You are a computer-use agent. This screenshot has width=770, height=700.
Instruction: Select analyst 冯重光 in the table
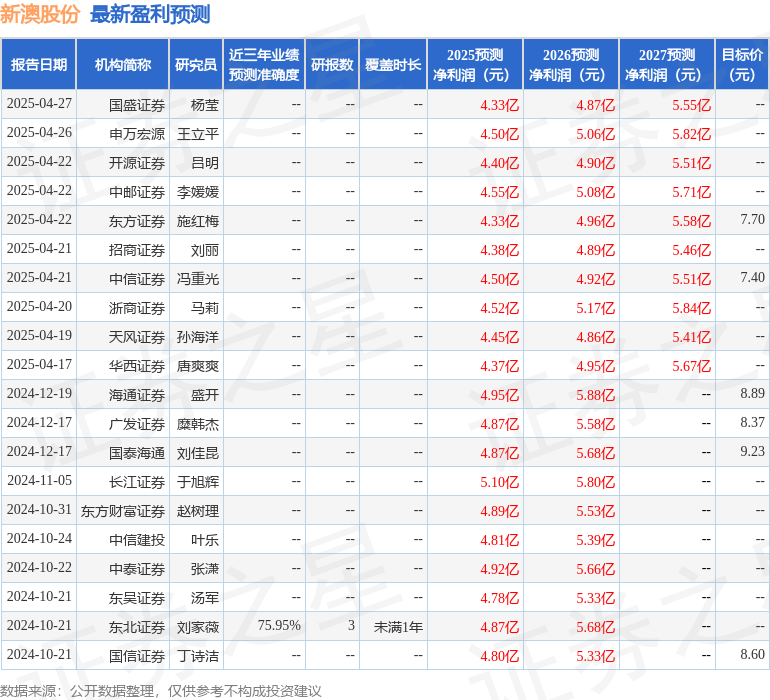(198, 279)
